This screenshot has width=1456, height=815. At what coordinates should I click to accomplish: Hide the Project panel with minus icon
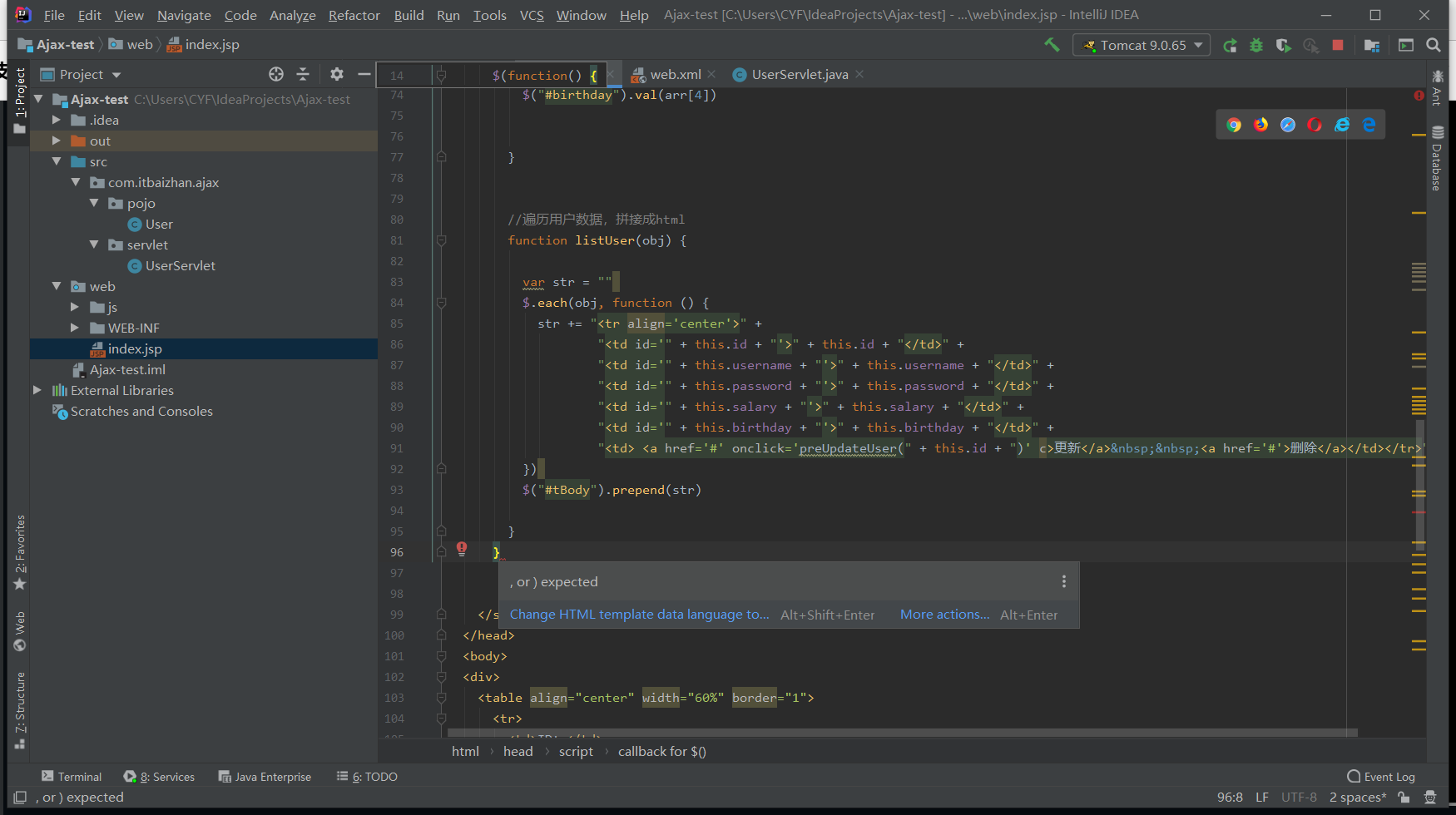364,74
